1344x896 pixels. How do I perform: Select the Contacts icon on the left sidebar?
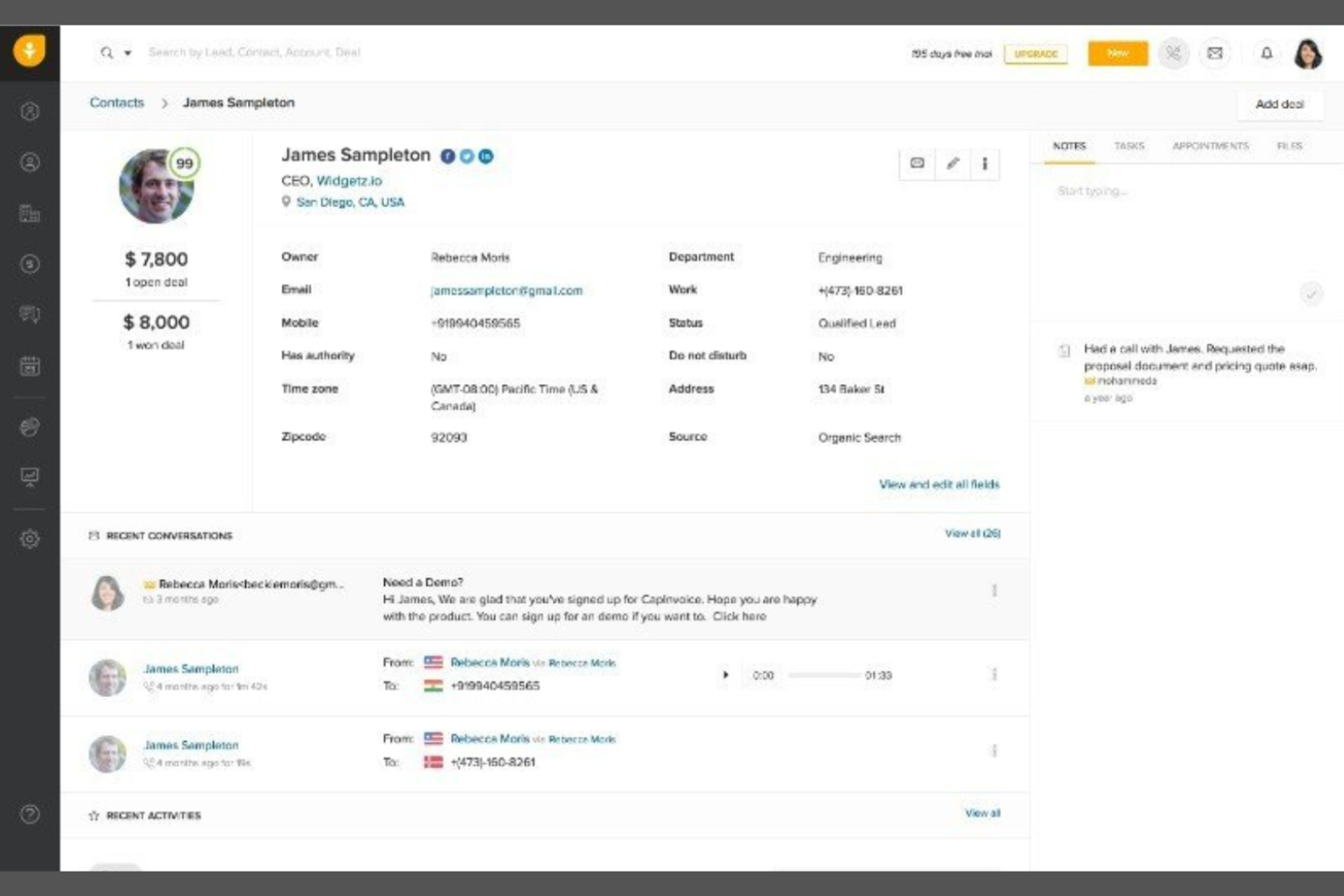pos(31,162)
